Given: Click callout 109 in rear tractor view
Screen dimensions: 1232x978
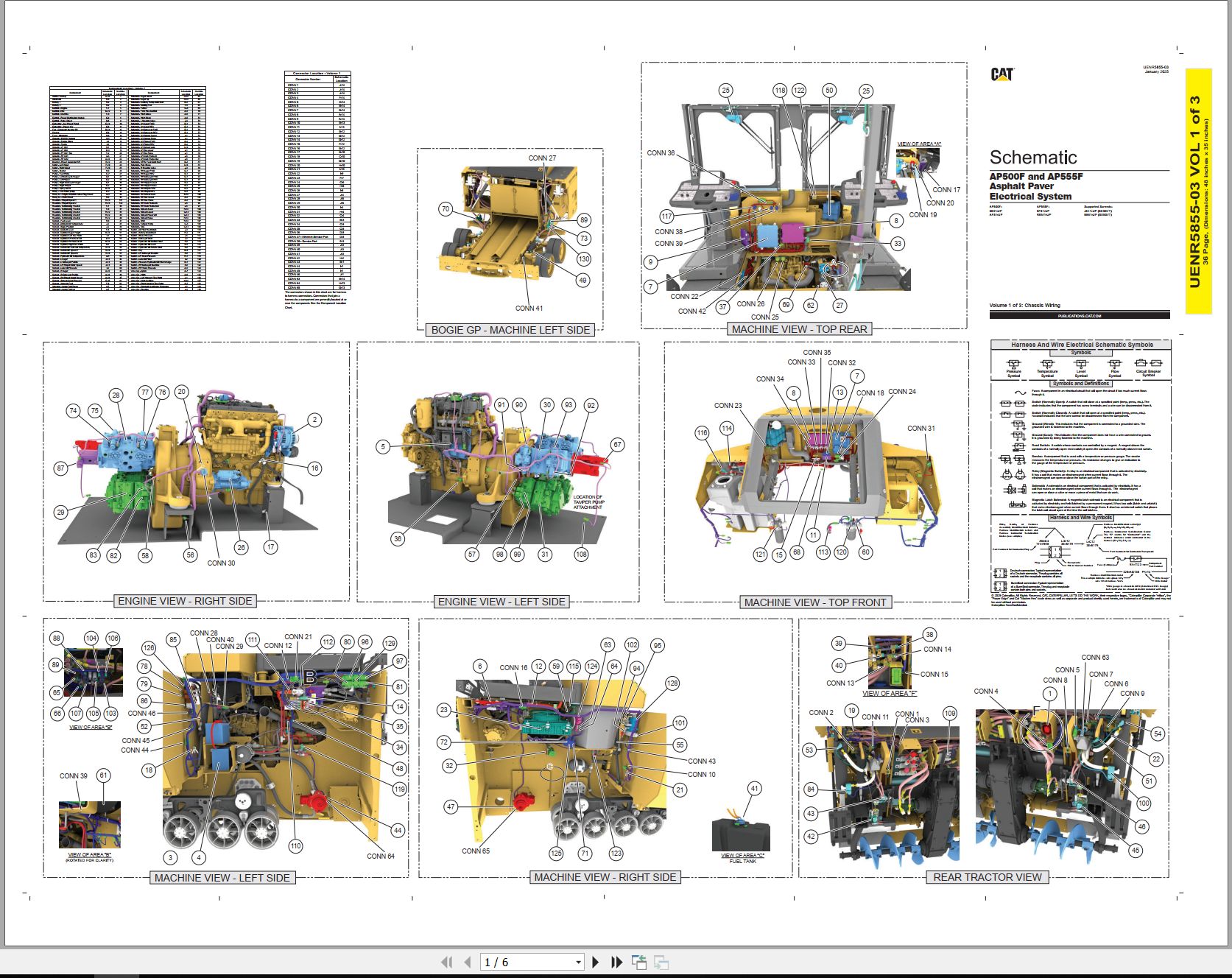Looking at the screenshot, I should tap(950, 713).
